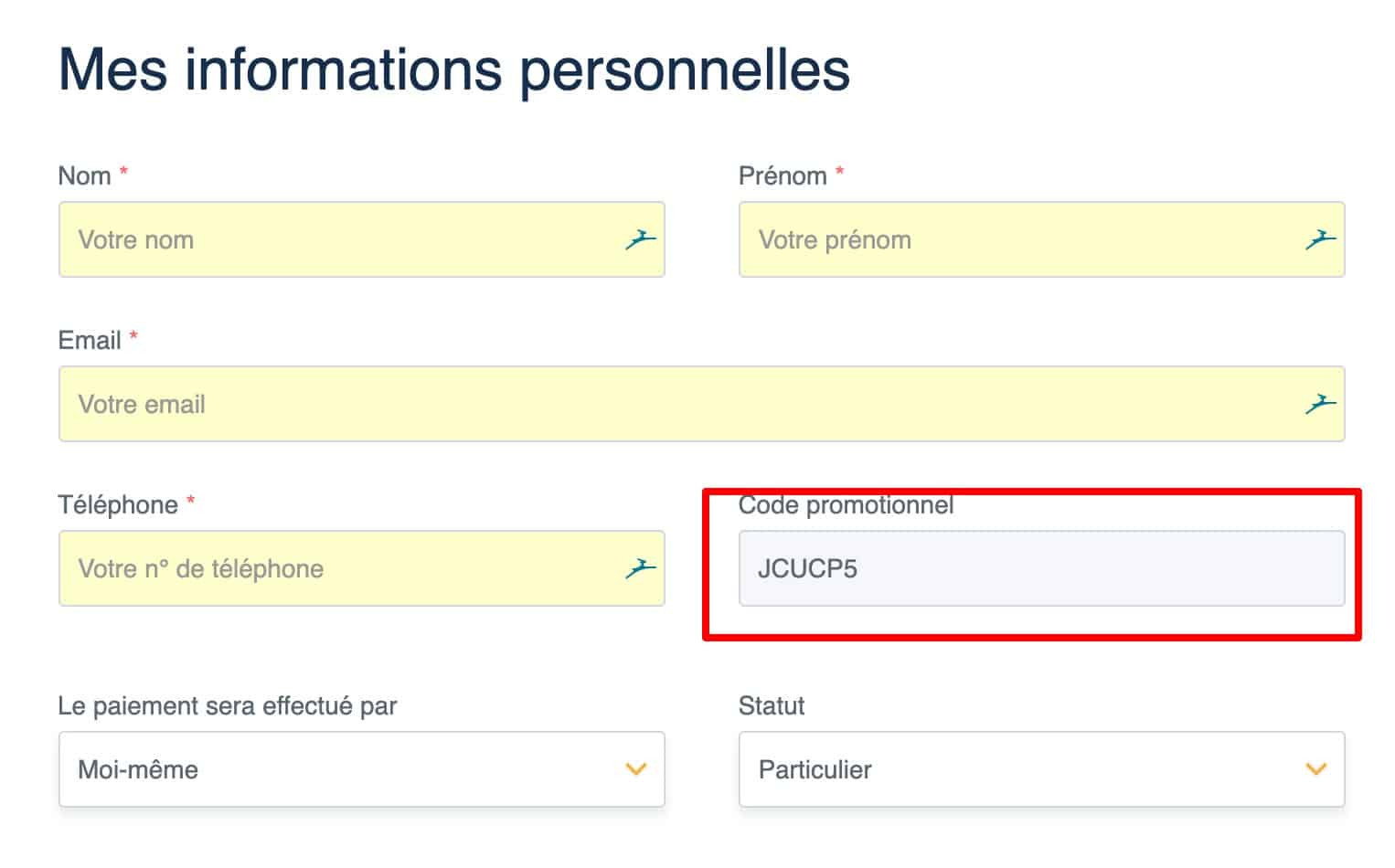Click the autofill icon in the Prénom field
Viewport: 1395px width, 868px height.
click(x=1321, y=239)
